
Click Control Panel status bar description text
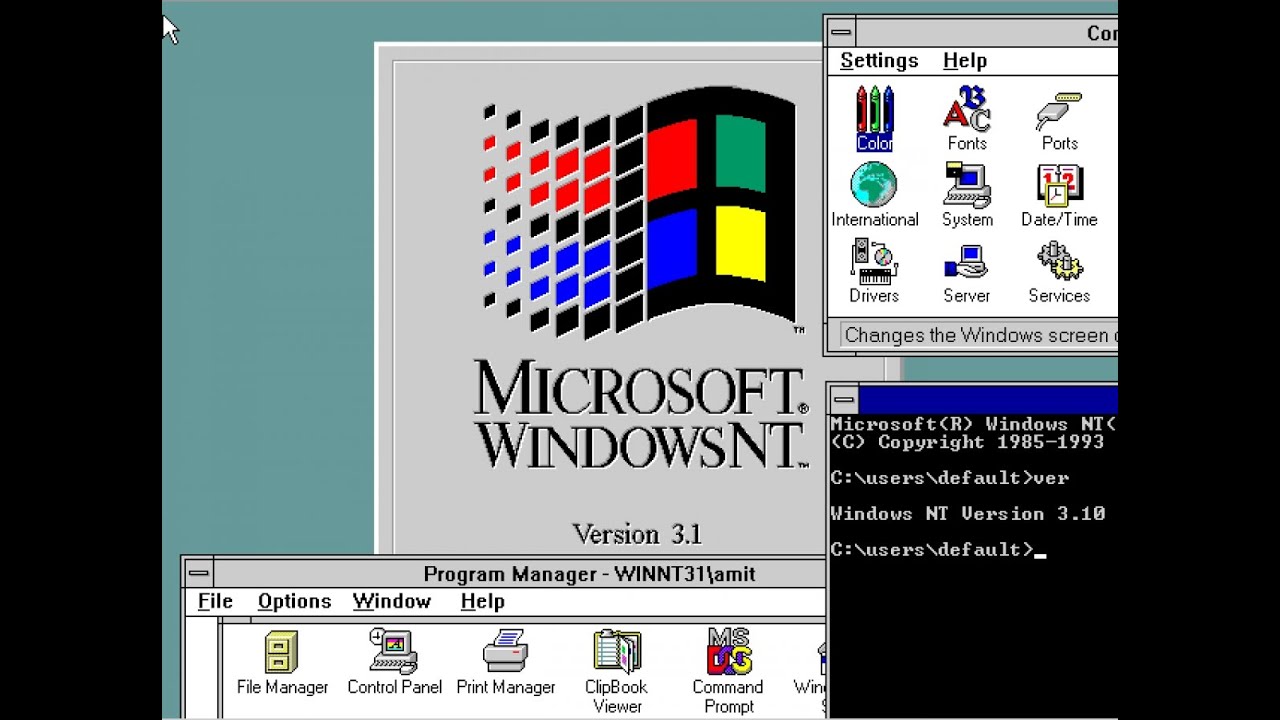point(980,335)
